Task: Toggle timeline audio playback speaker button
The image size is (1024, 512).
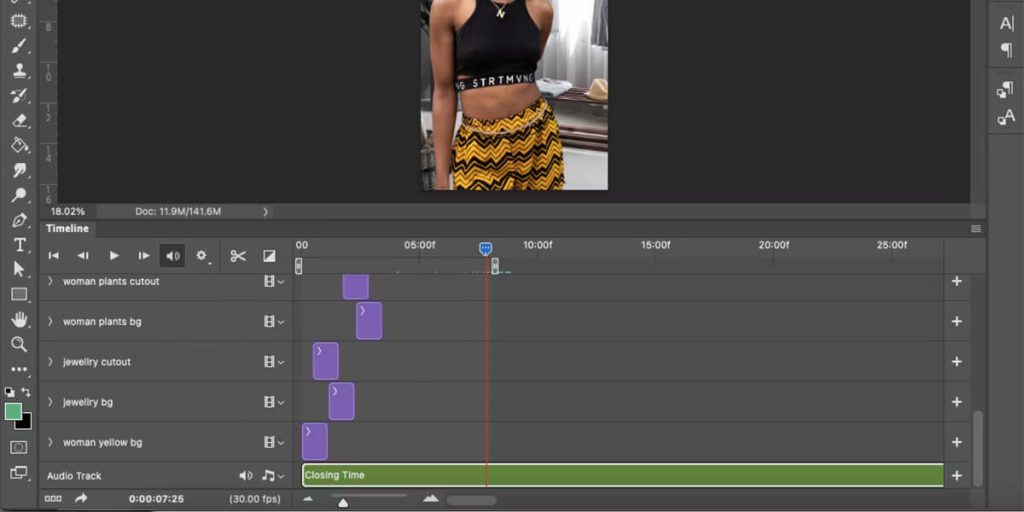Action: pos(173,256)
